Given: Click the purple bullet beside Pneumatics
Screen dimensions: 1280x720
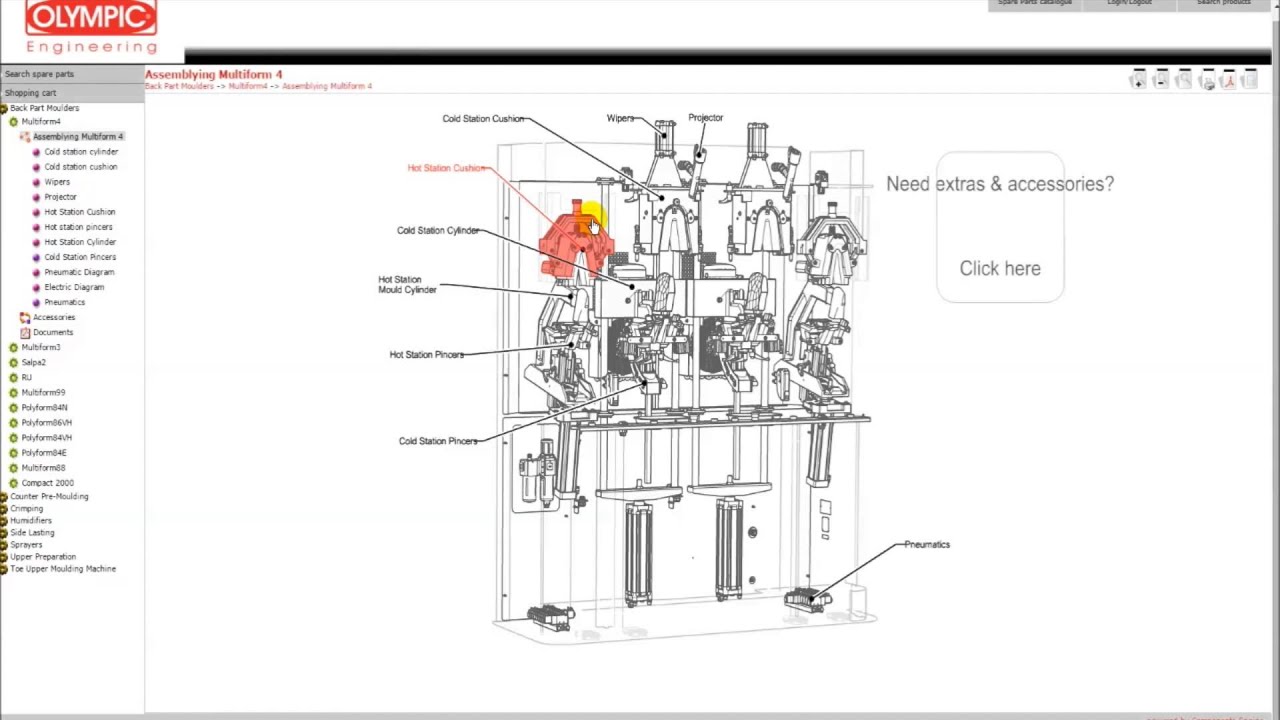Looking at the screenshot, I should tap(37, 302).
